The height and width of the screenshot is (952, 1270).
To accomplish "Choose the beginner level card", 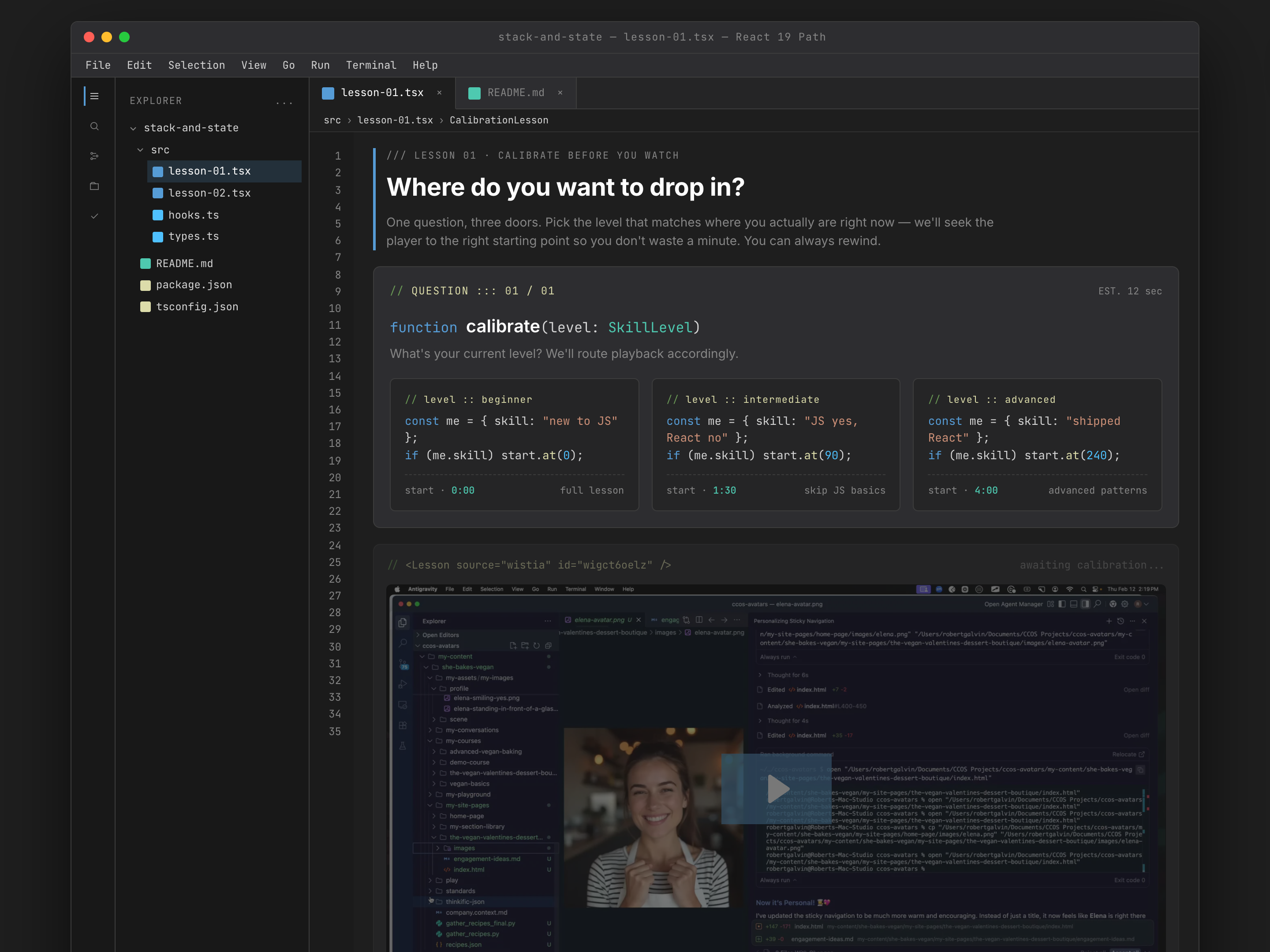I will [x=515, y=445].
